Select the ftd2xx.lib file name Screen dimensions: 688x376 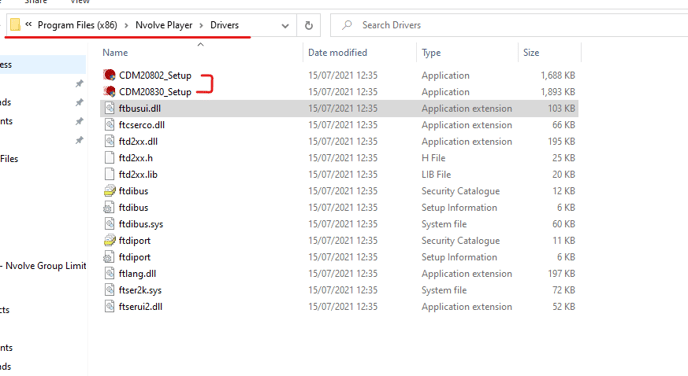(138, 175)
